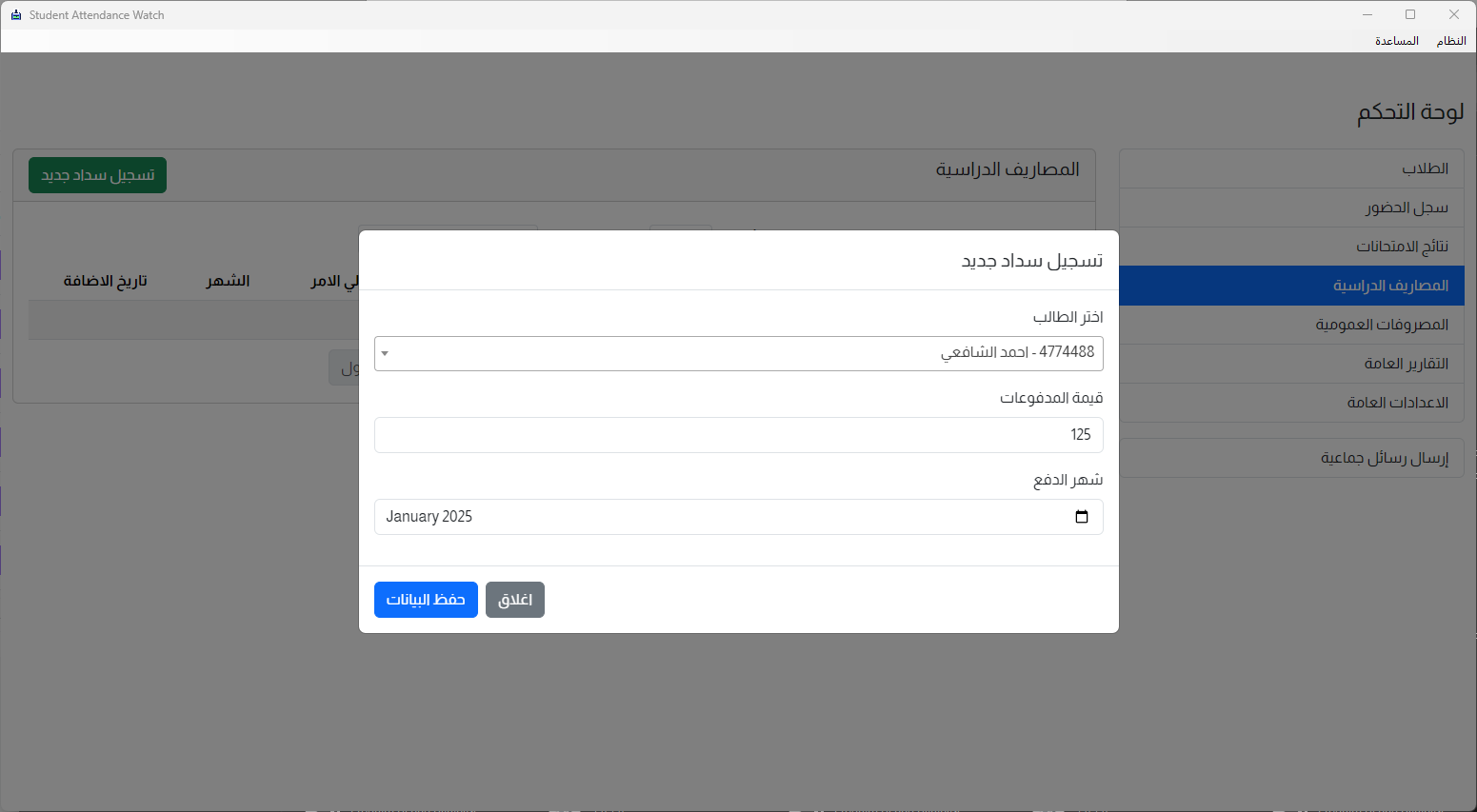
Task: Open the calendar picker icon in payment month field
Action: pos(1081,517)
